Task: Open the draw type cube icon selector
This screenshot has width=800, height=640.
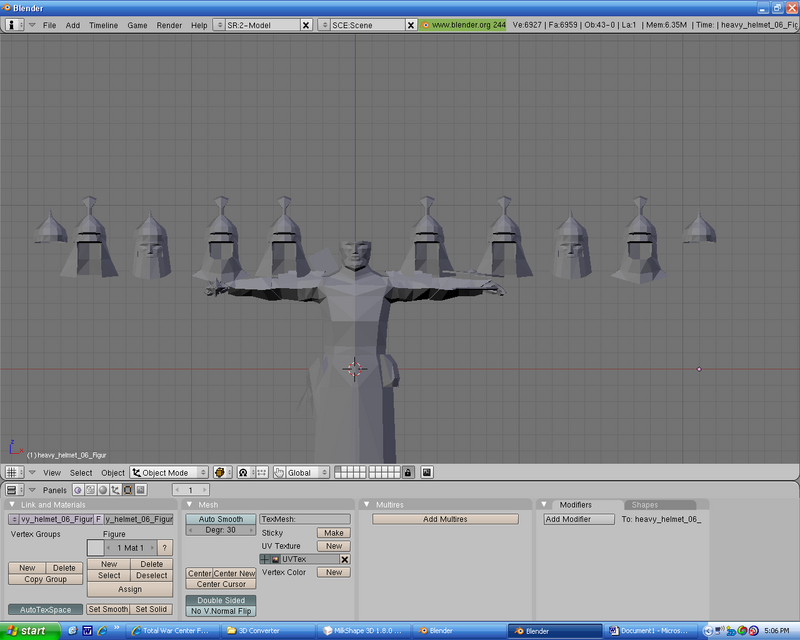Action: pos(221,472)
